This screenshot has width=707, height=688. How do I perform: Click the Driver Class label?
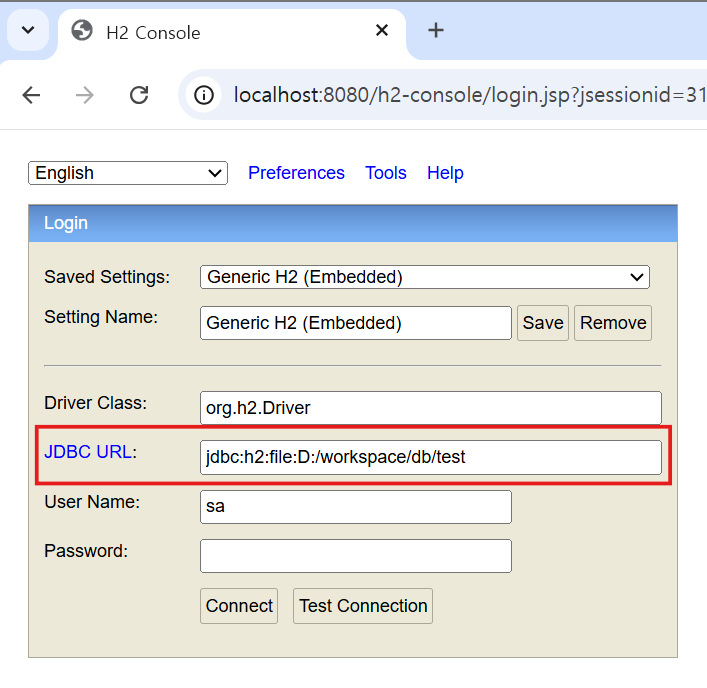96,403
